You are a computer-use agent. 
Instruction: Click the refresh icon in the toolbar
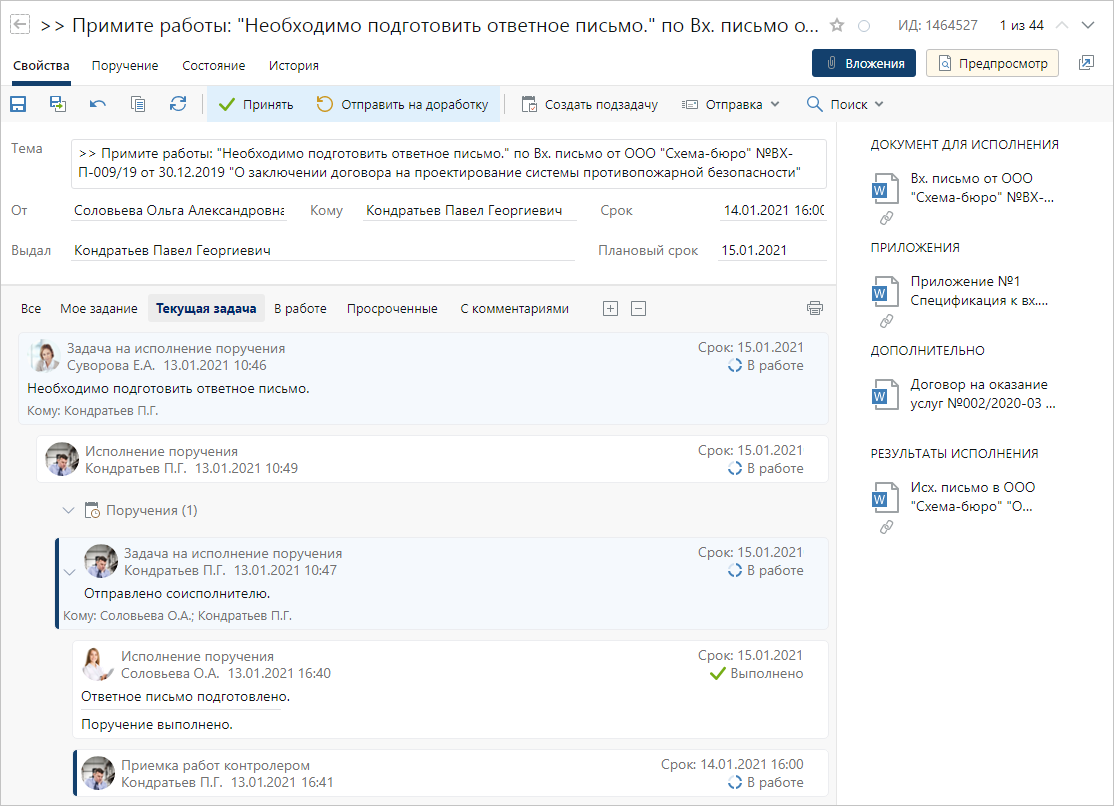tap(178, 104)
